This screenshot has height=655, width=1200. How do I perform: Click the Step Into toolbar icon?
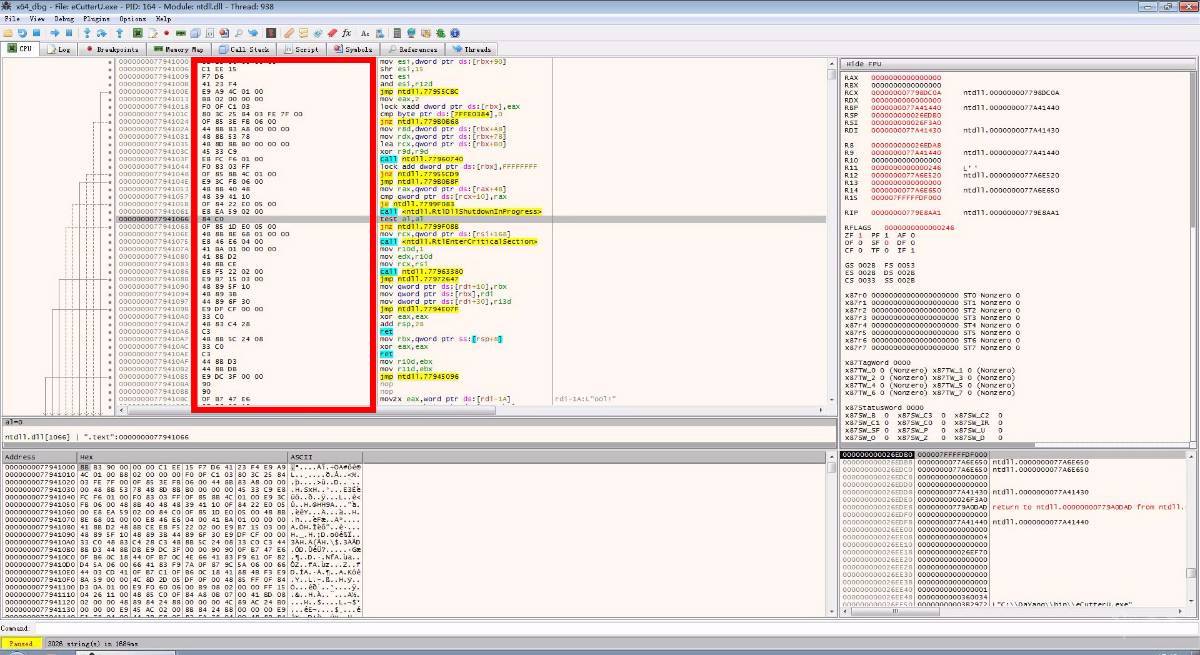coord(87,33)
